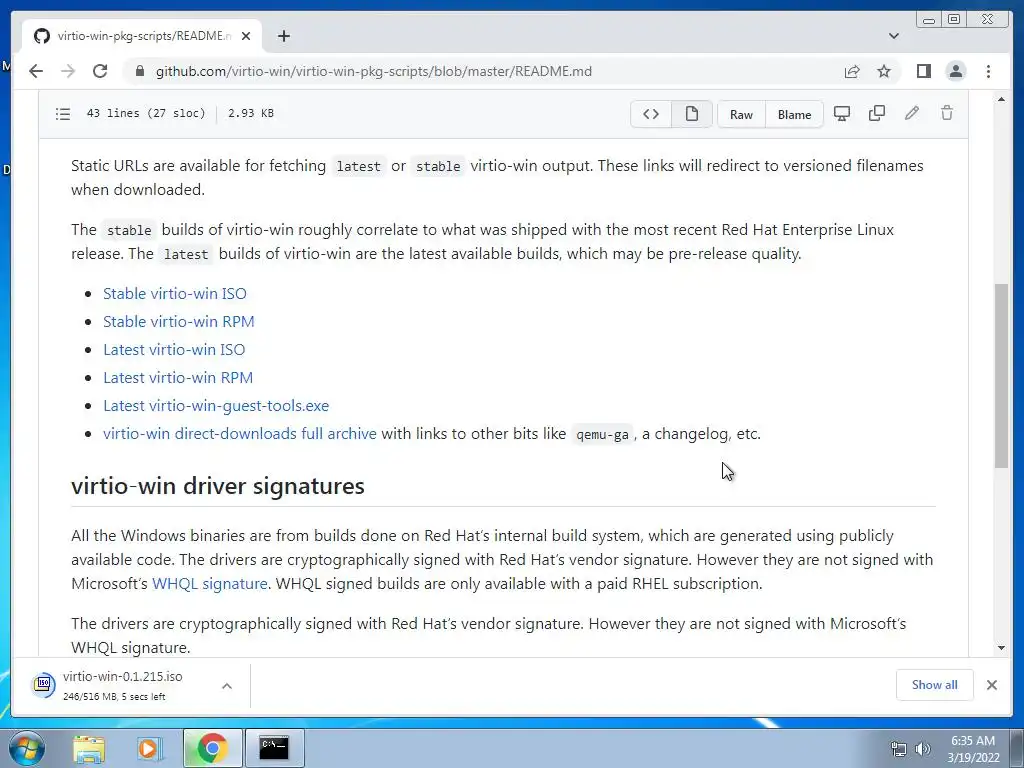1024x768 pixels.
Task: Open the Windows Start menu
Action: click(26, 748)
